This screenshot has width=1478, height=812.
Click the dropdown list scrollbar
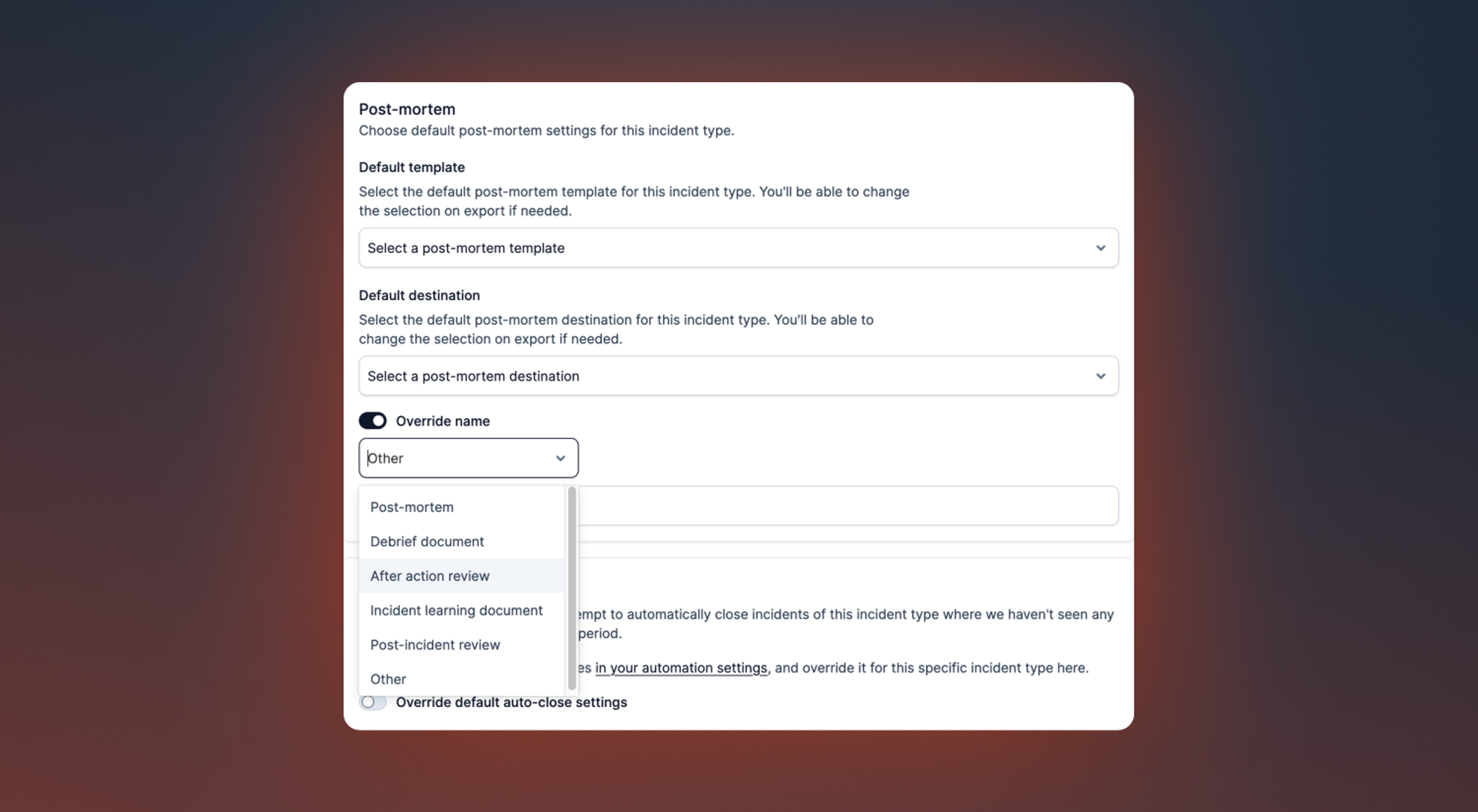572,588
